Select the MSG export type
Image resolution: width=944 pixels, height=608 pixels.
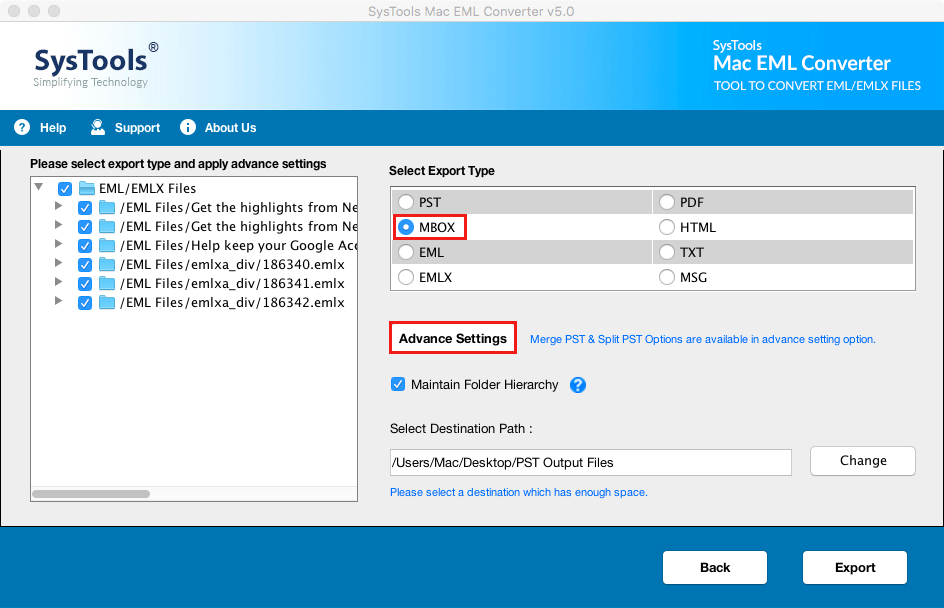click(666, 277)
